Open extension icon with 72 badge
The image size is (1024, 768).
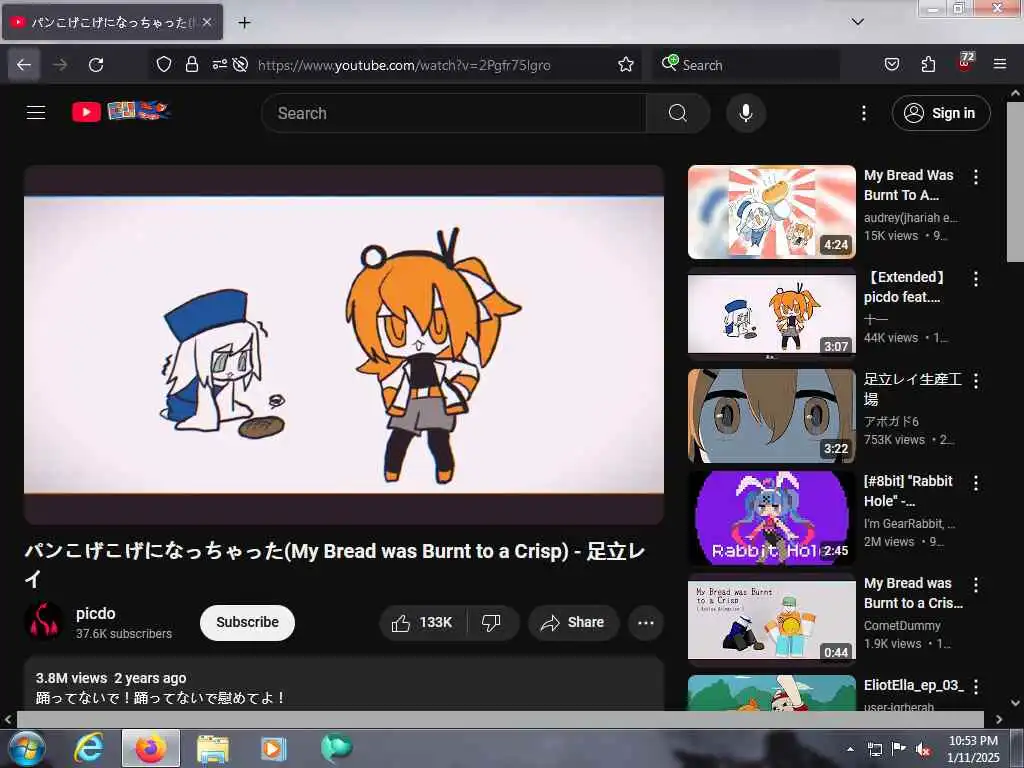(x=965, y=62)
